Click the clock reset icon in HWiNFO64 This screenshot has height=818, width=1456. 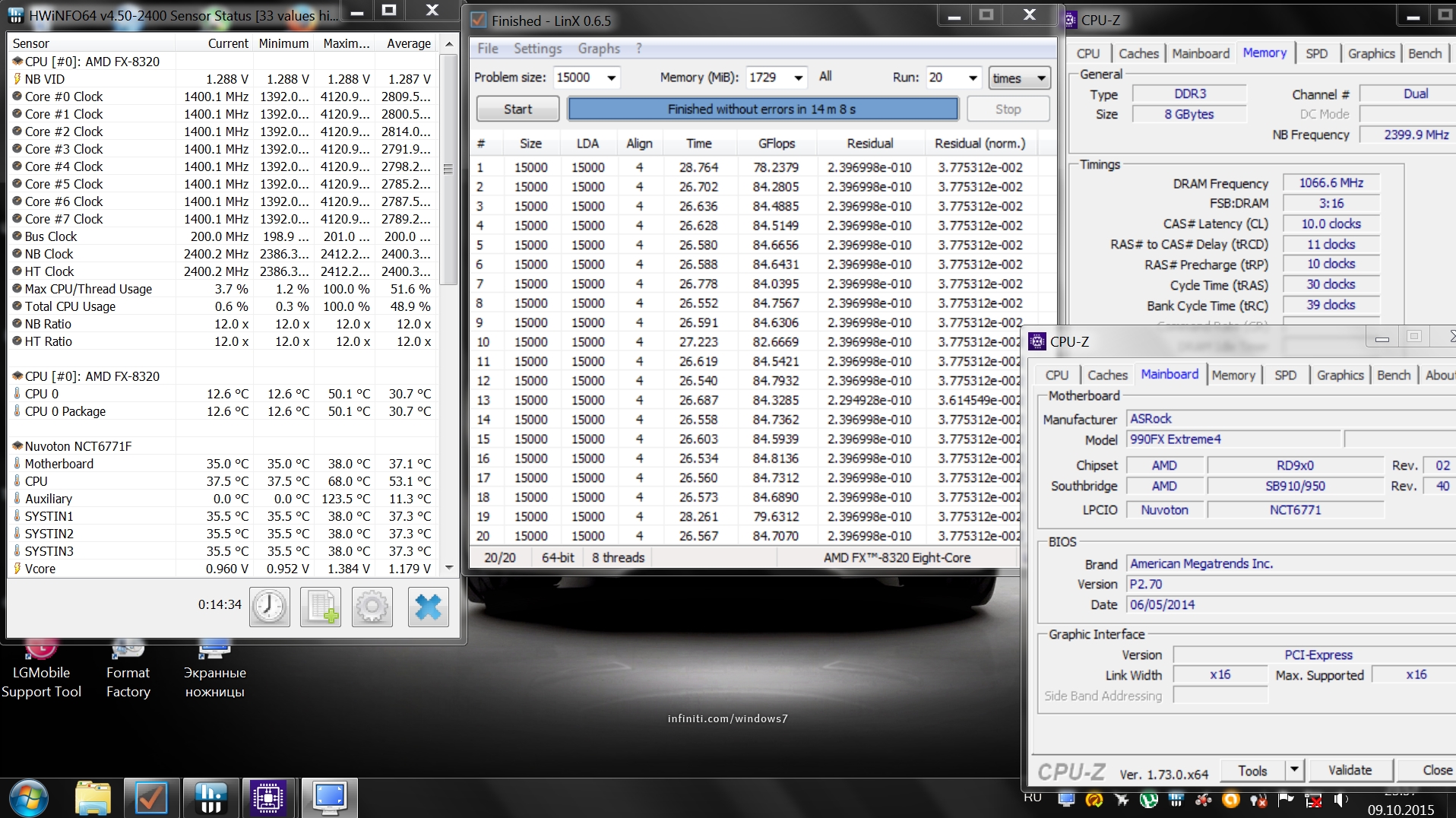pos(269,607)
